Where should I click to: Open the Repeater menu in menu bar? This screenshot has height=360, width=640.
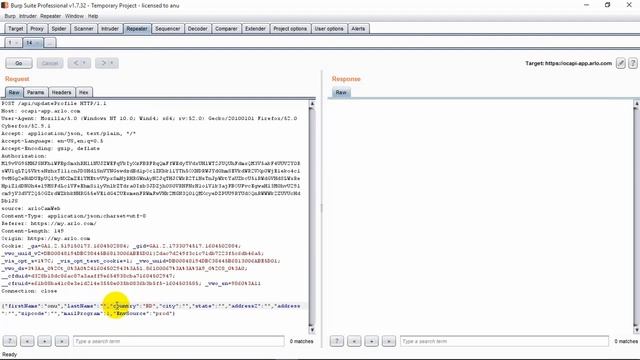coord(51,16)
